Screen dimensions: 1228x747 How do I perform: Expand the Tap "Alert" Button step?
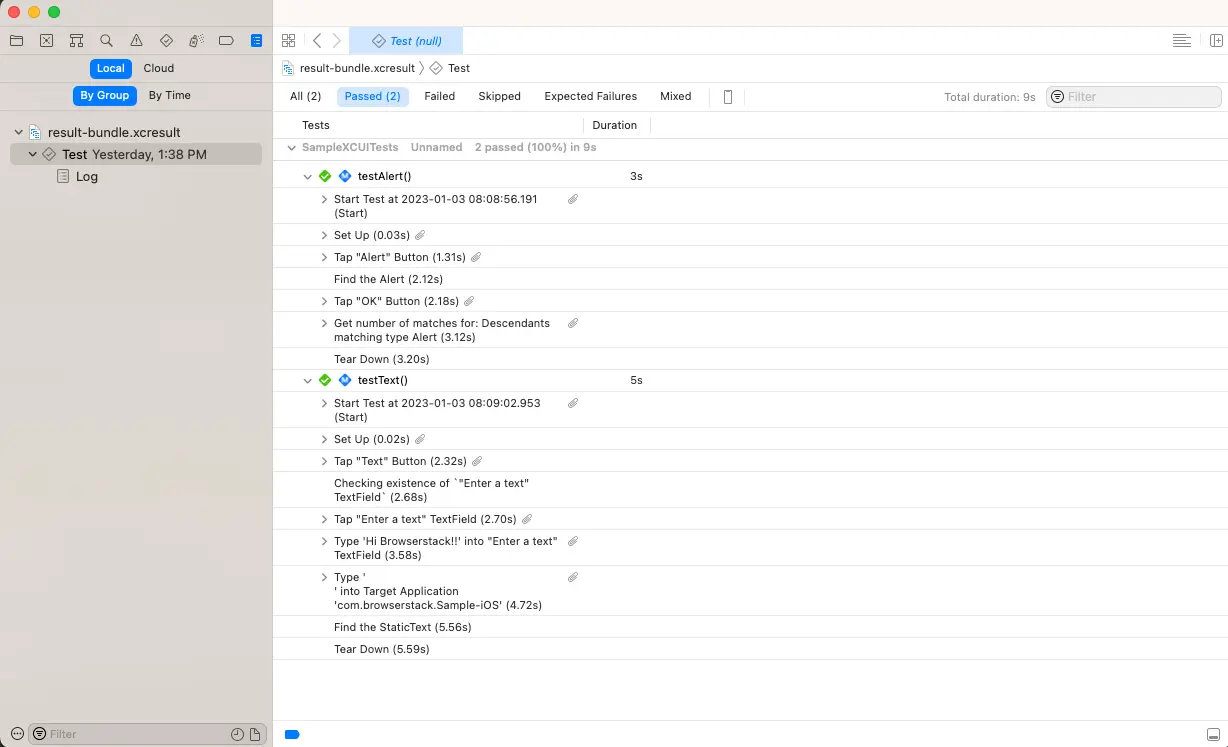pyautogui.click(x=324, y=257)
